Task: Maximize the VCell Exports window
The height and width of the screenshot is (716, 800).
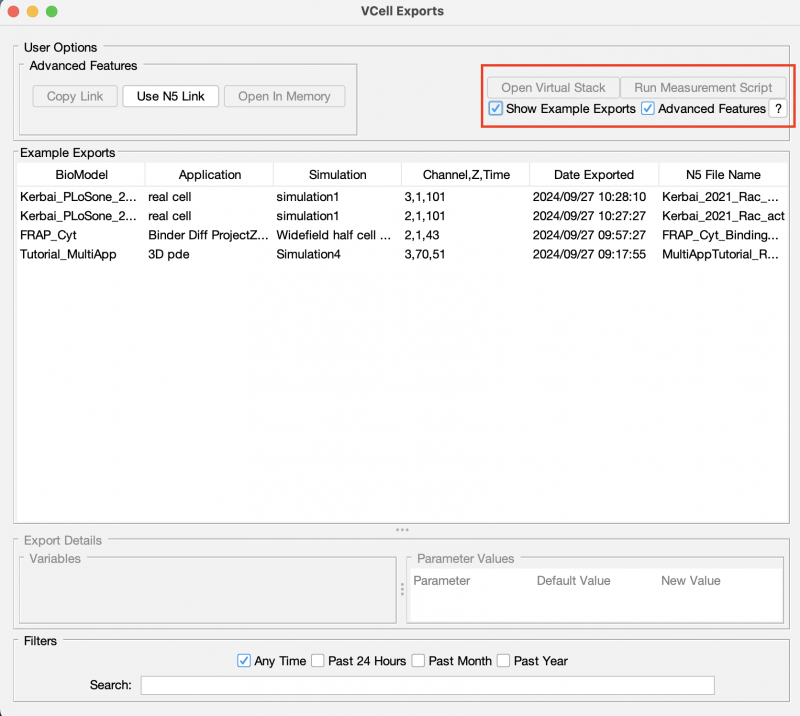Action: tap(52, 11)
